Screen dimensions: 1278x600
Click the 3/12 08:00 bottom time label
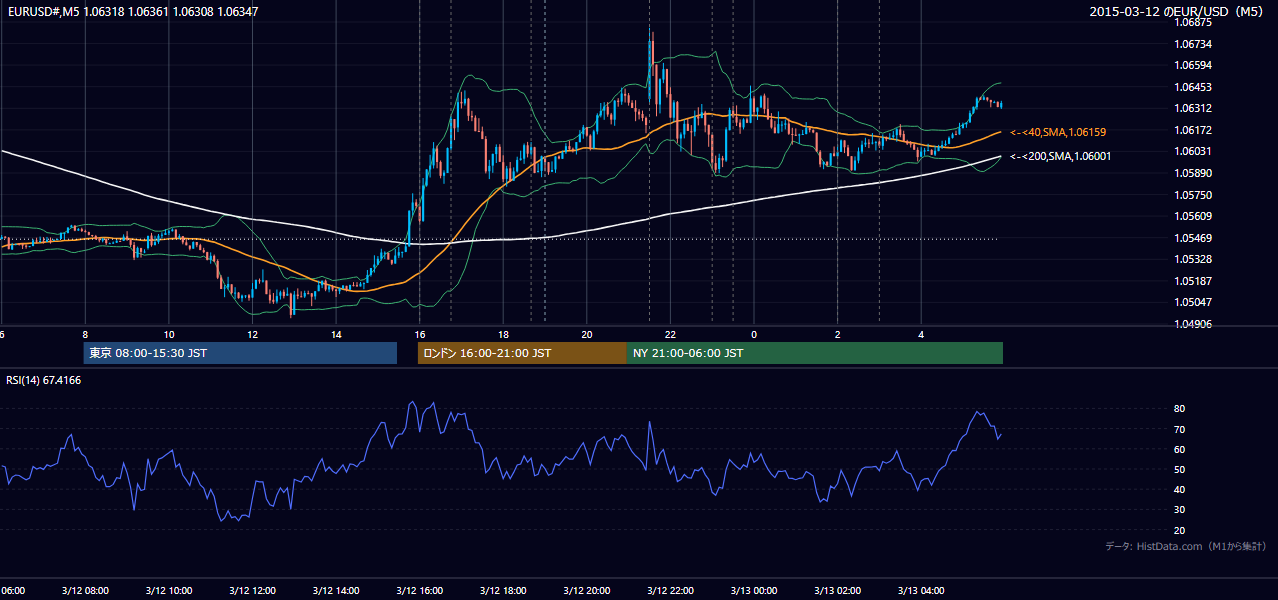(x=85, y=591)
